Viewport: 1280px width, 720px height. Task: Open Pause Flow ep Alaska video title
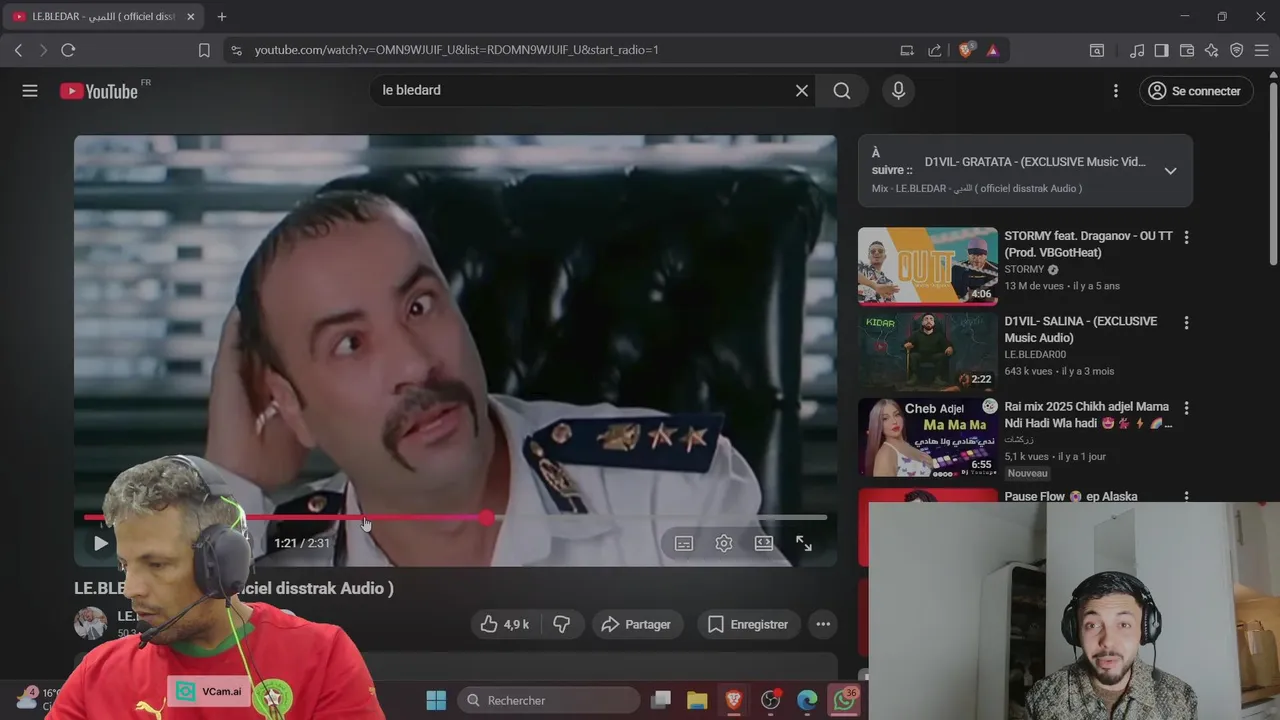pos(1071,496)
